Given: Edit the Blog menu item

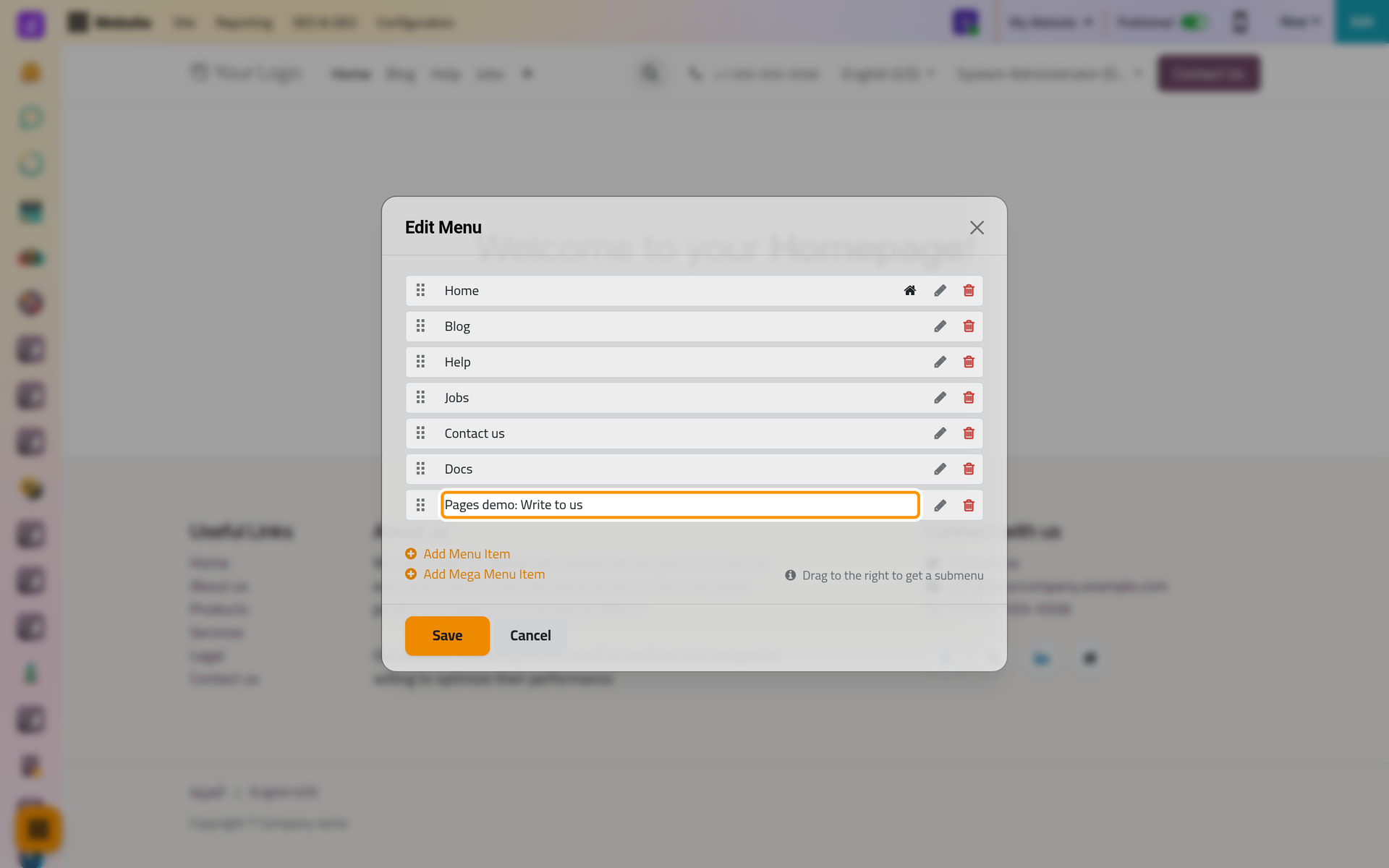Looking at the screenshot, I should pos(940,326).
